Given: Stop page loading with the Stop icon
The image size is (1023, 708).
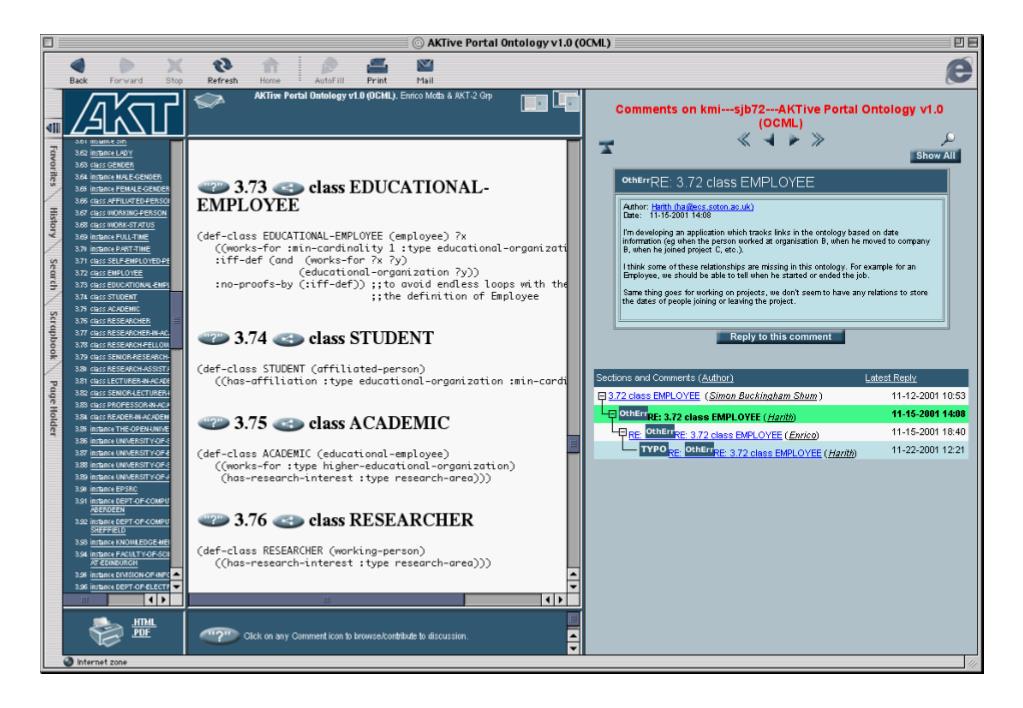Looking at the screenshot, I should [x=174, y=66].
